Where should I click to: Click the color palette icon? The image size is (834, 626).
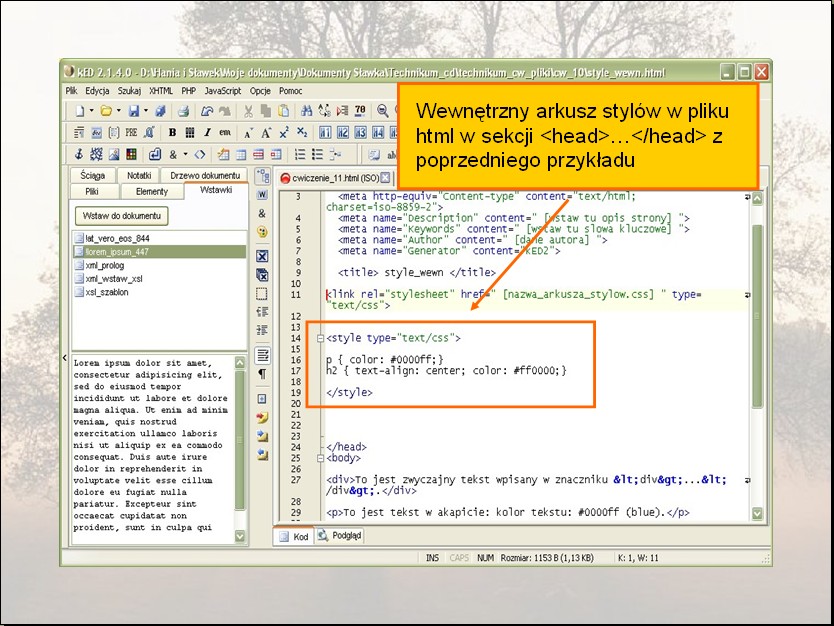coord(129,154)
